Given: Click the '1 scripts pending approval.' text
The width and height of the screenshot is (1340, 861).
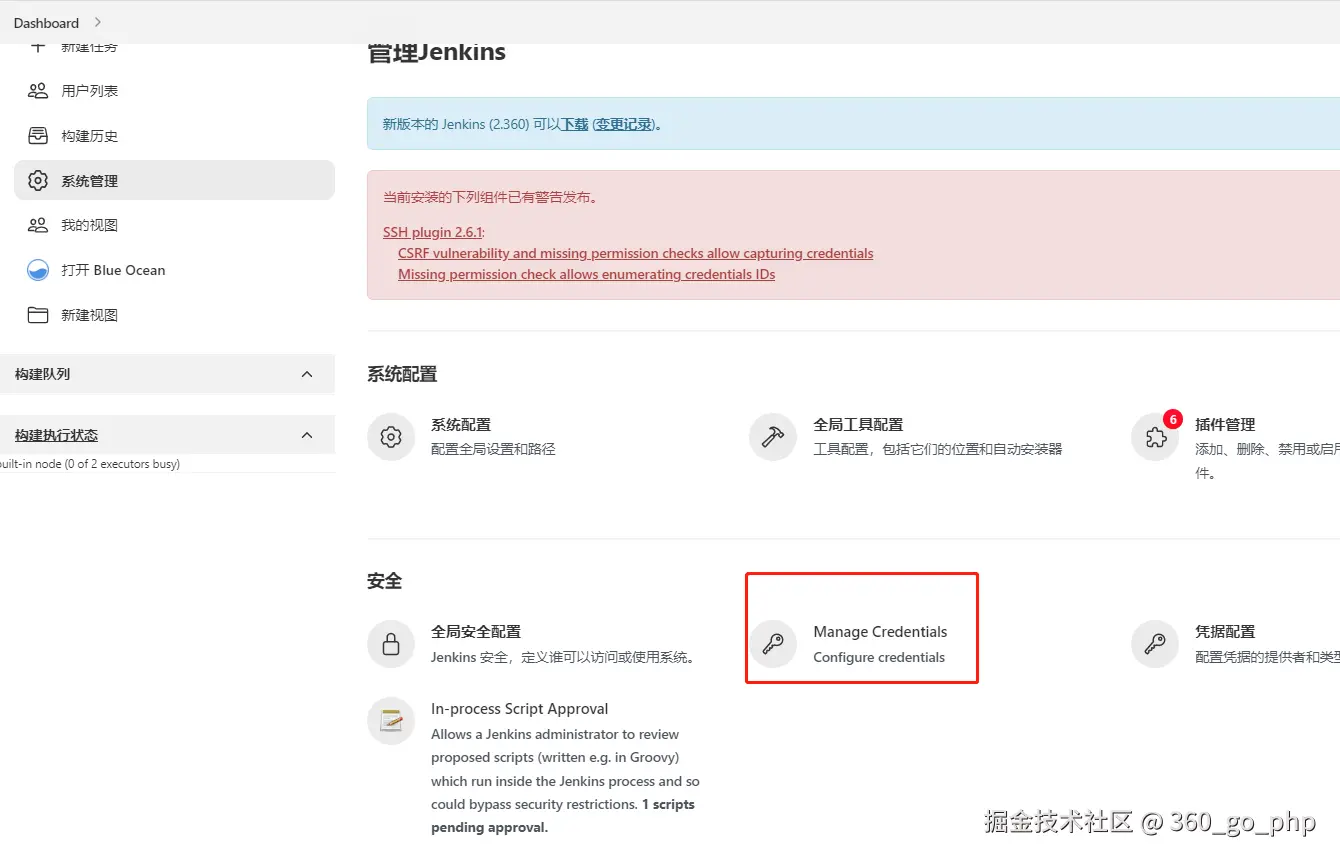Looking at the screenshot, I should pyautogui.click(x=563, y=816).
